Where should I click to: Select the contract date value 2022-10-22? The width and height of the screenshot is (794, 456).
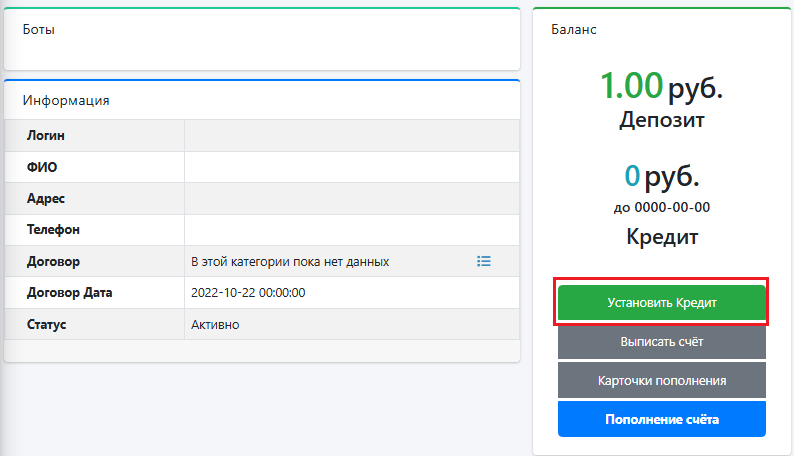pos(248,293)
